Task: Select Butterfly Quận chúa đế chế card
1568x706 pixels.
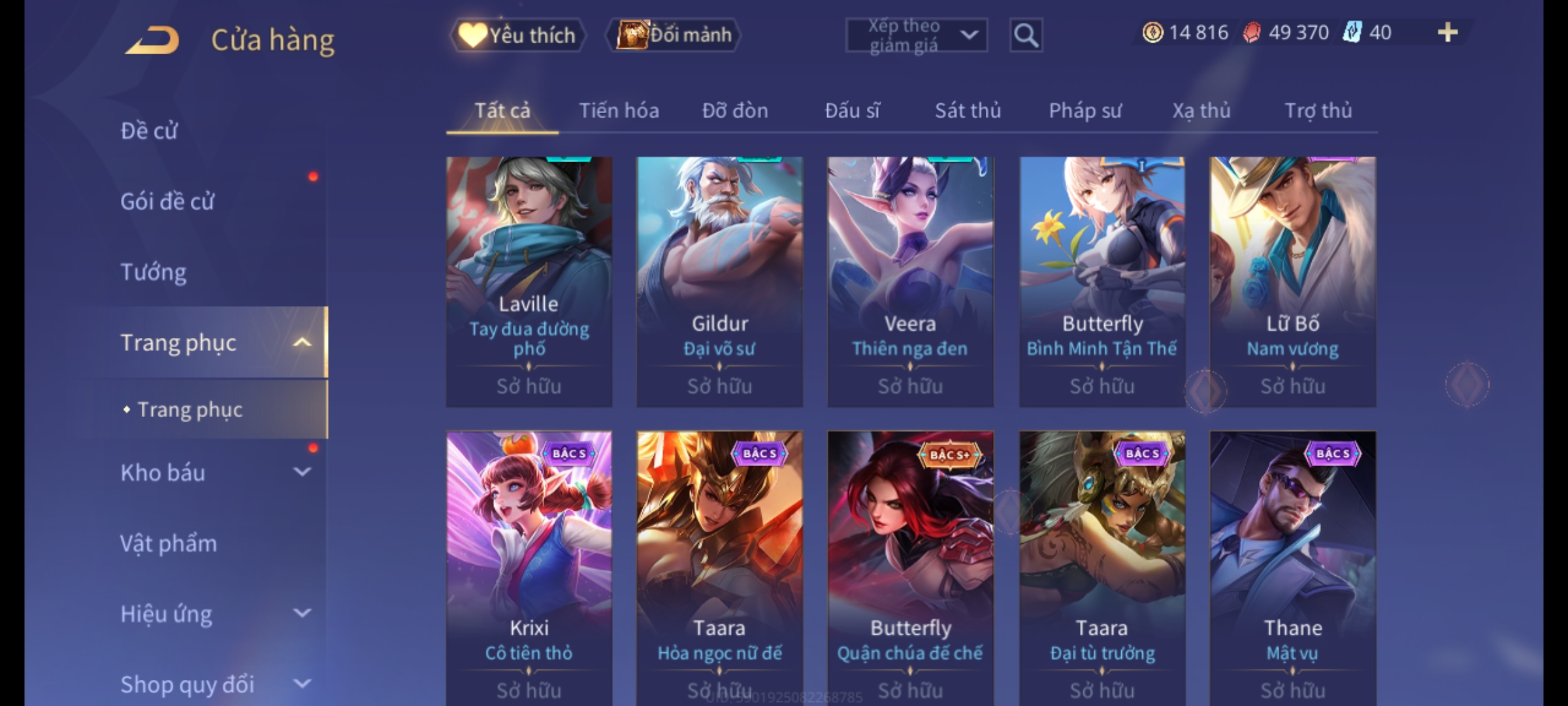Action: point(911,568)
